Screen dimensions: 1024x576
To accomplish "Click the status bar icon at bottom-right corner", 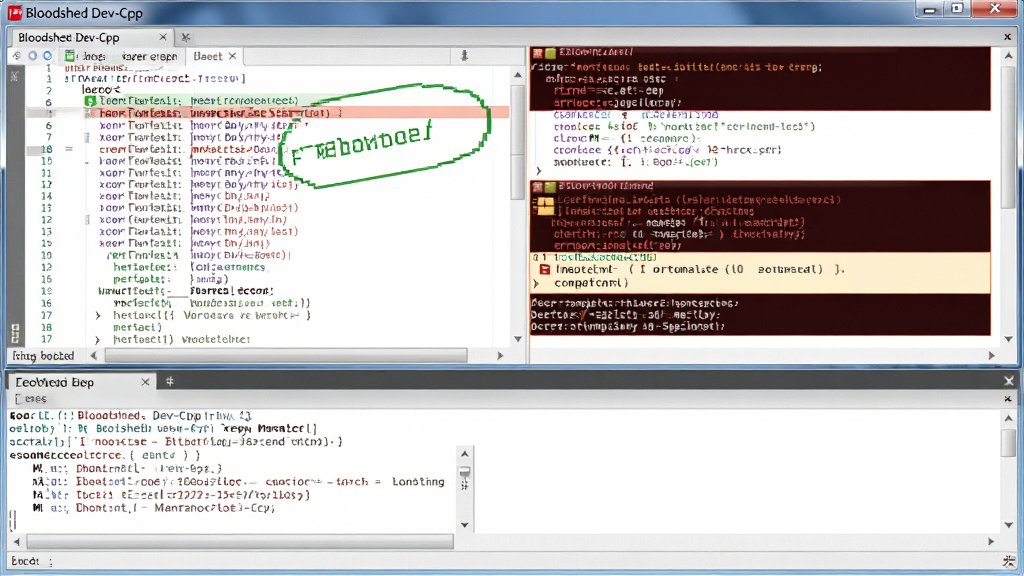I will pos(1010,561).
